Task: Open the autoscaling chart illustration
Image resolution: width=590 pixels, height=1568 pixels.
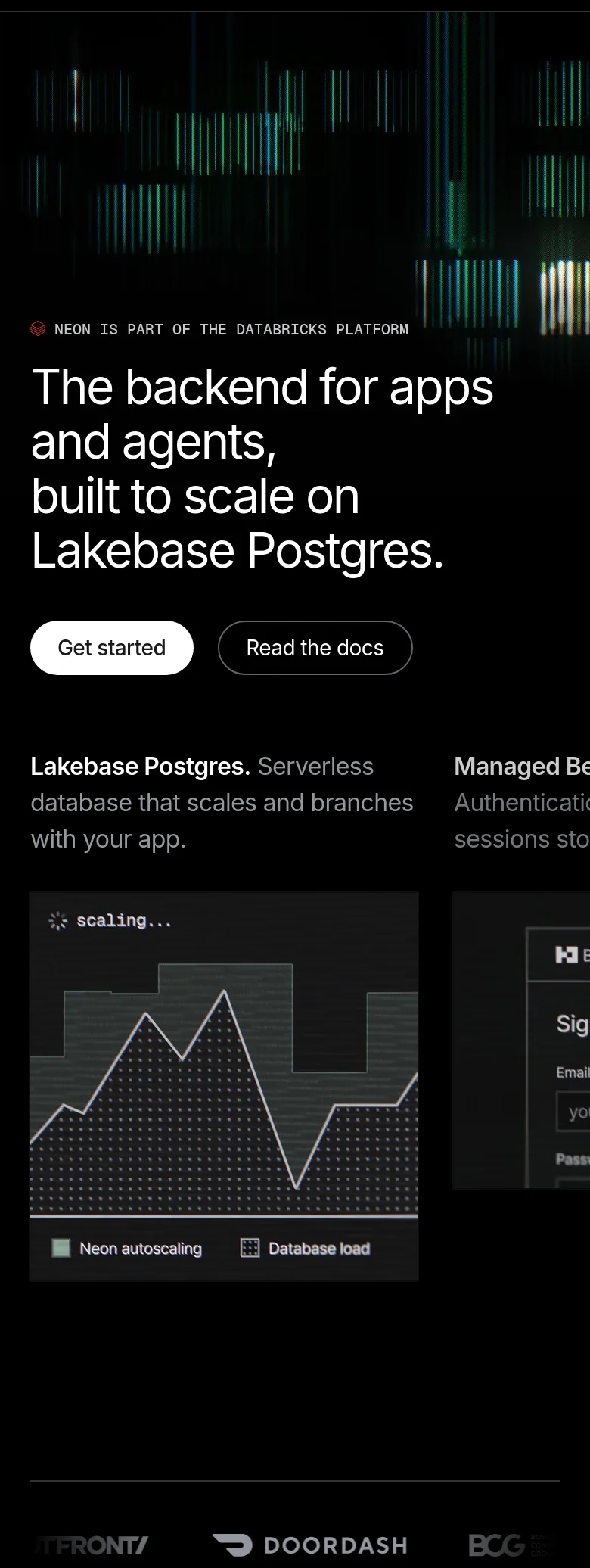Action: tap(224, 1087)
